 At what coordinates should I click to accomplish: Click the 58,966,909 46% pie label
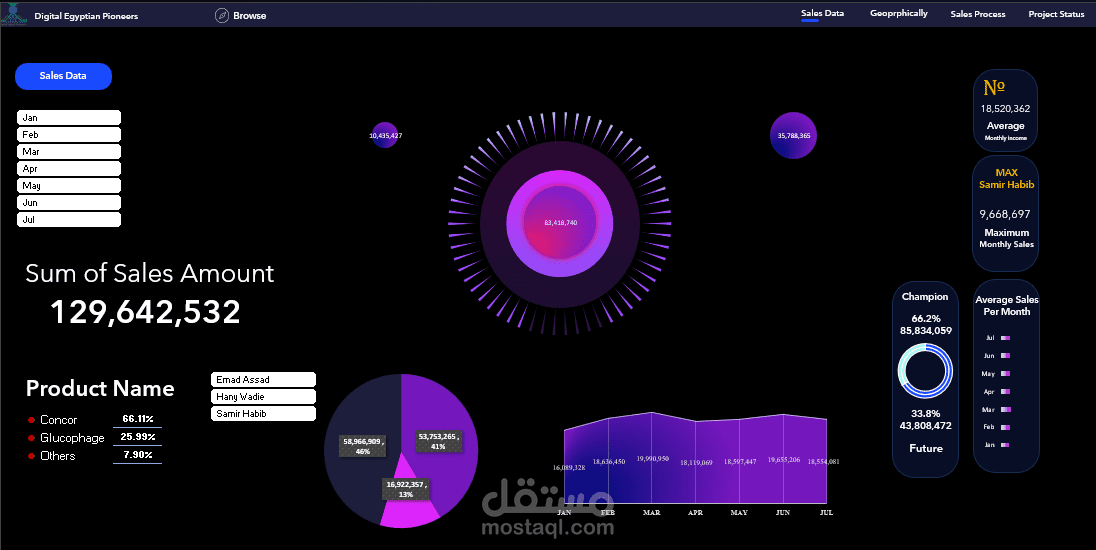coord(362,446)
